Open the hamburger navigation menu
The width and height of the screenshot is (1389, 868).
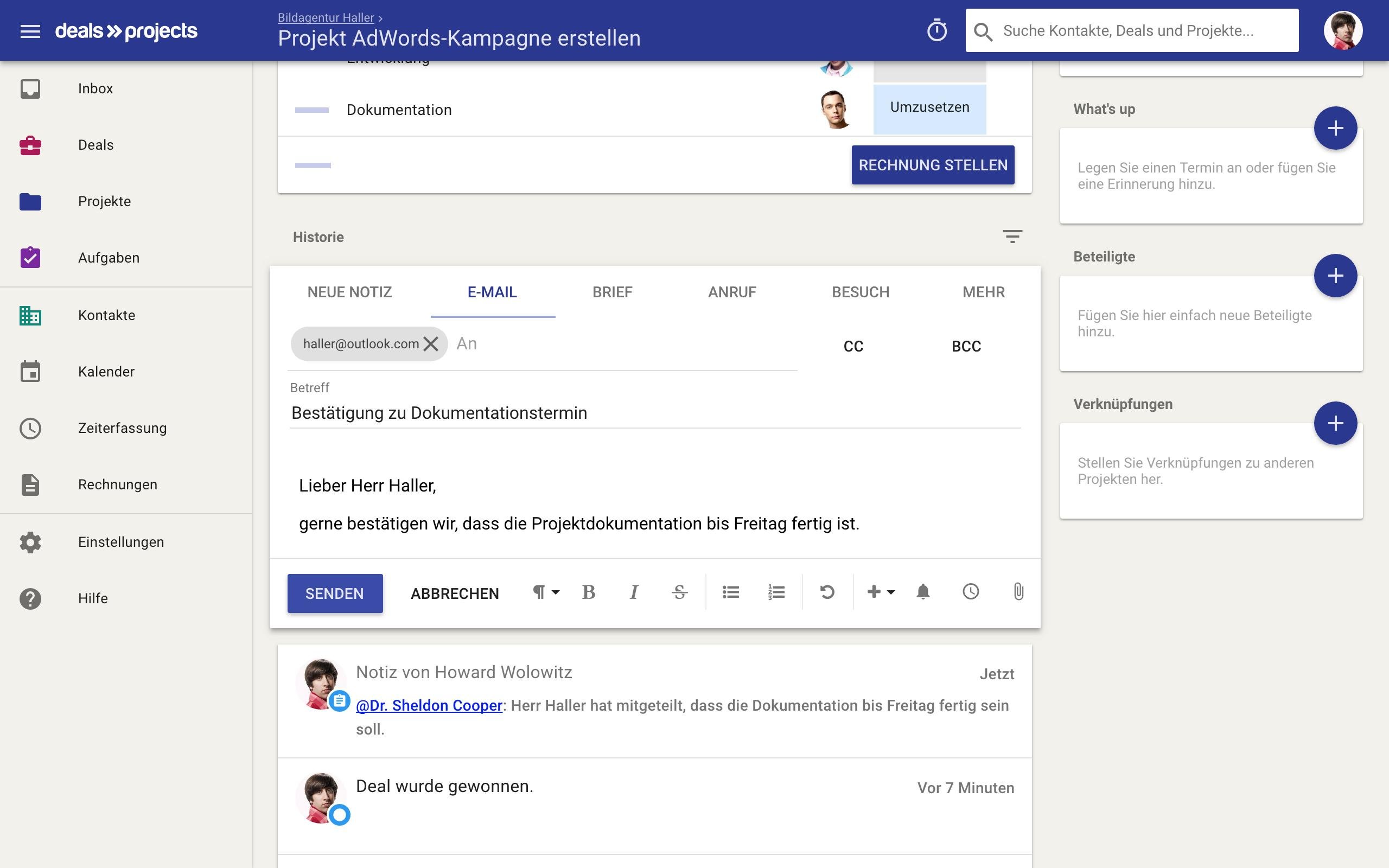(x=30, y=31)
